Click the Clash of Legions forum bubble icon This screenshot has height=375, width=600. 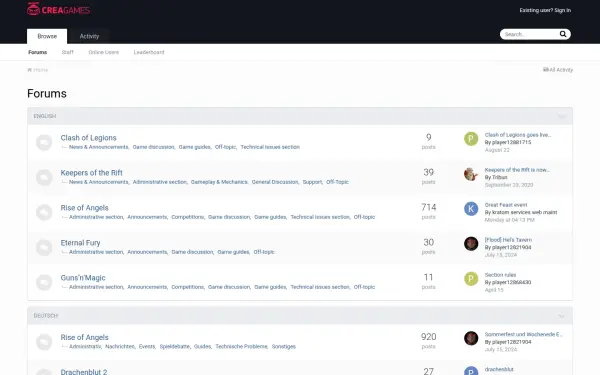(44, 142)
